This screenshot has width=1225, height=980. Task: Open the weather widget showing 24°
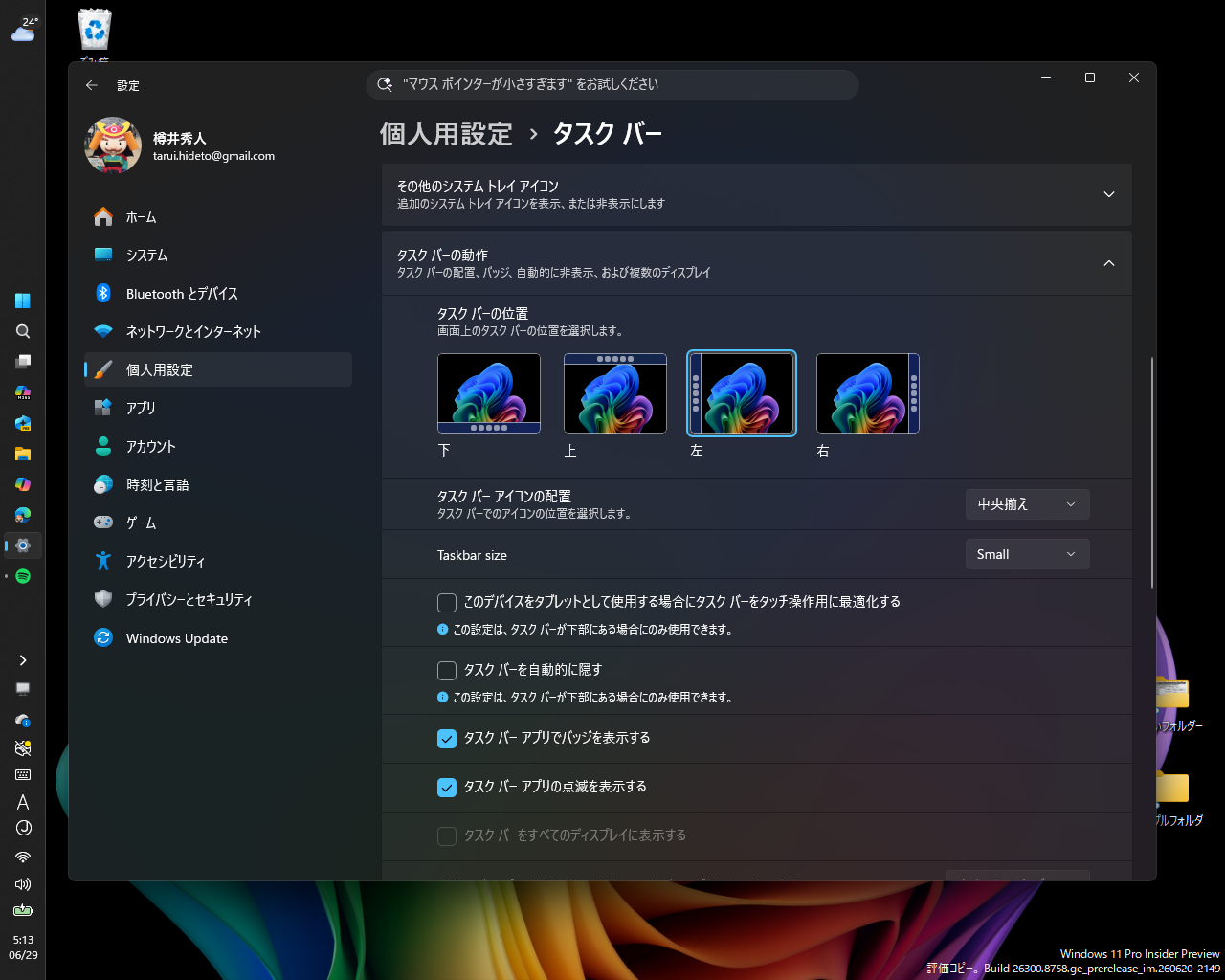click(24, 30)
